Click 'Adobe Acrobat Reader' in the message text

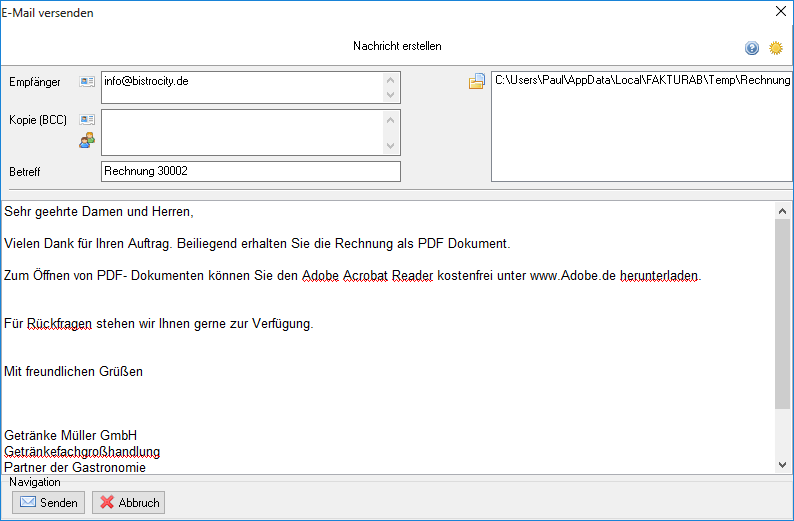pos(368,275)
